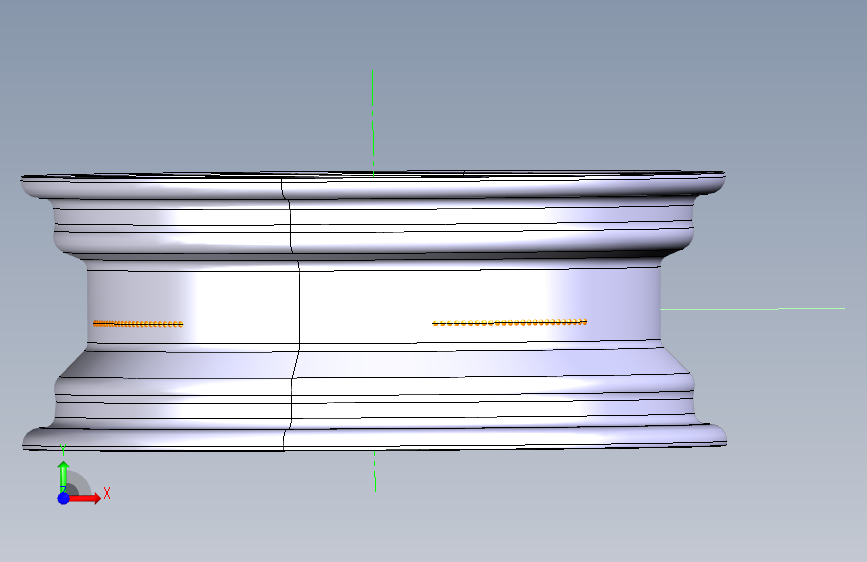
Task: Select the bottom outer flange of the rim
Action: pyautogui.click(x=374, y=437)
